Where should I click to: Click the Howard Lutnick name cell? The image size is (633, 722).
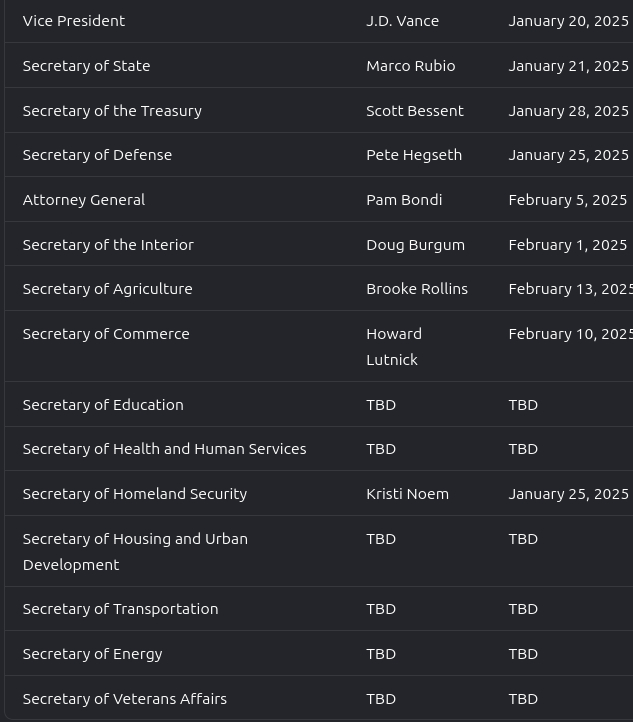click(x=394, y=346)
